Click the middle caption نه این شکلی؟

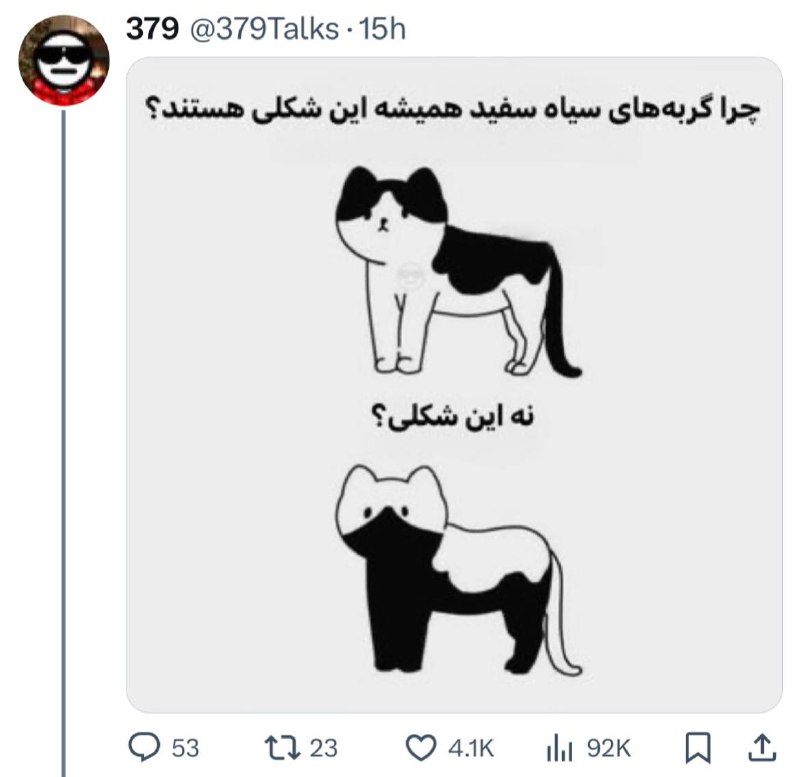click(x=452, y=416)
